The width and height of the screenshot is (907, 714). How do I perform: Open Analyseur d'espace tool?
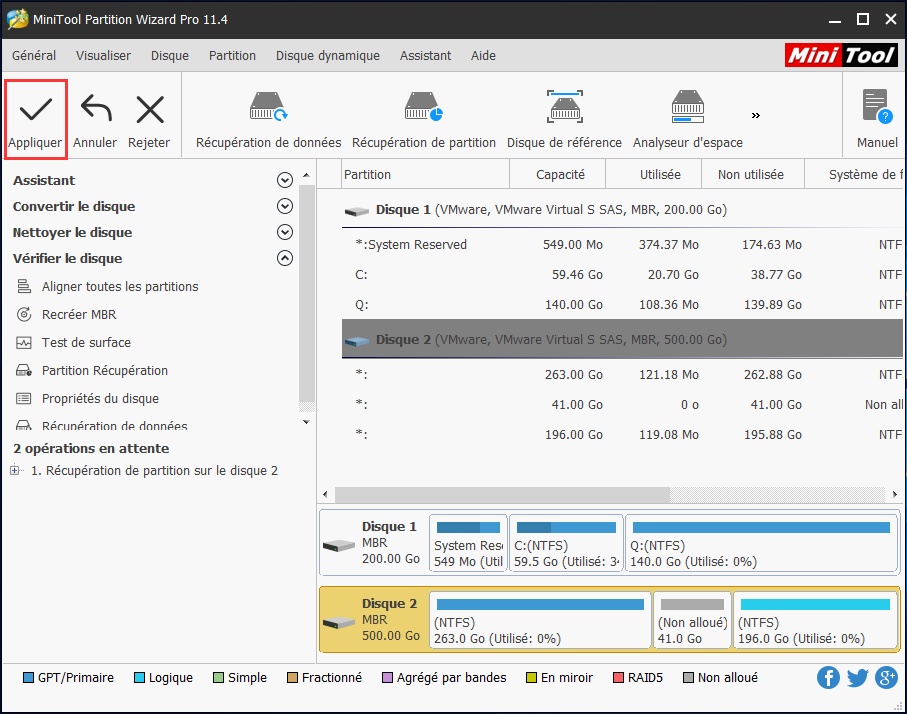[x=688, y=120]
